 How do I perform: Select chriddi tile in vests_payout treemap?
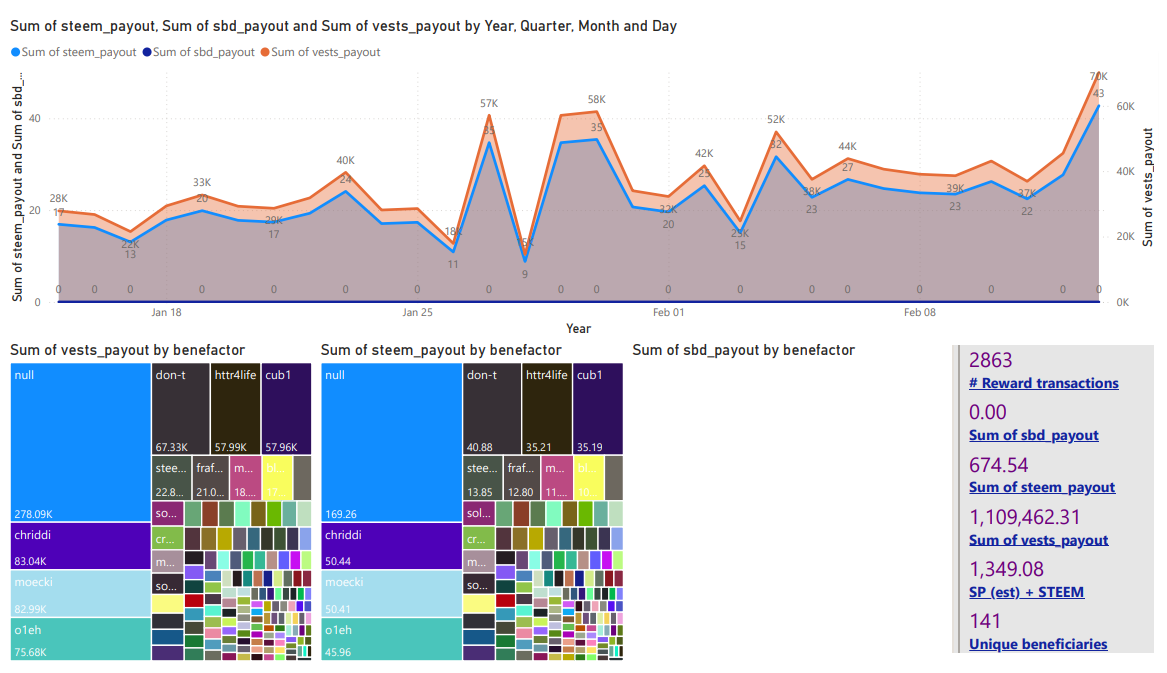[80, 546]
